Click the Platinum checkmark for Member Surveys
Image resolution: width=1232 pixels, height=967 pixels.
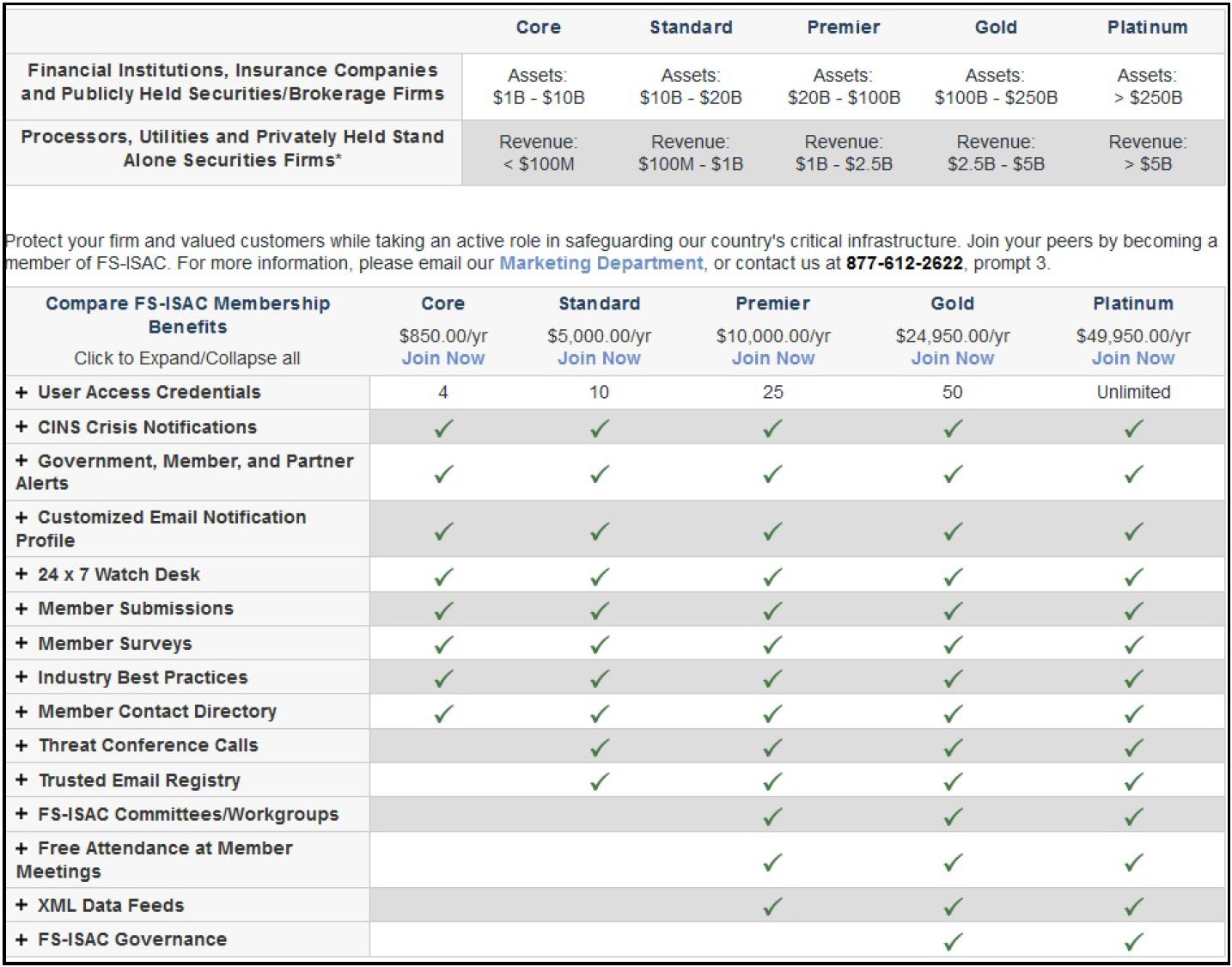1133,644
